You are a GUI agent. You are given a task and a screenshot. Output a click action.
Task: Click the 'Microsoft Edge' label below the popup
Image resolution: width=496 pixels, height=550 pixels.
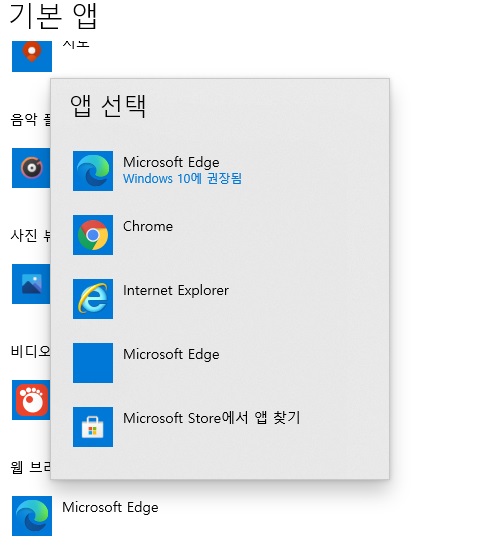click(x=110, y=508)
